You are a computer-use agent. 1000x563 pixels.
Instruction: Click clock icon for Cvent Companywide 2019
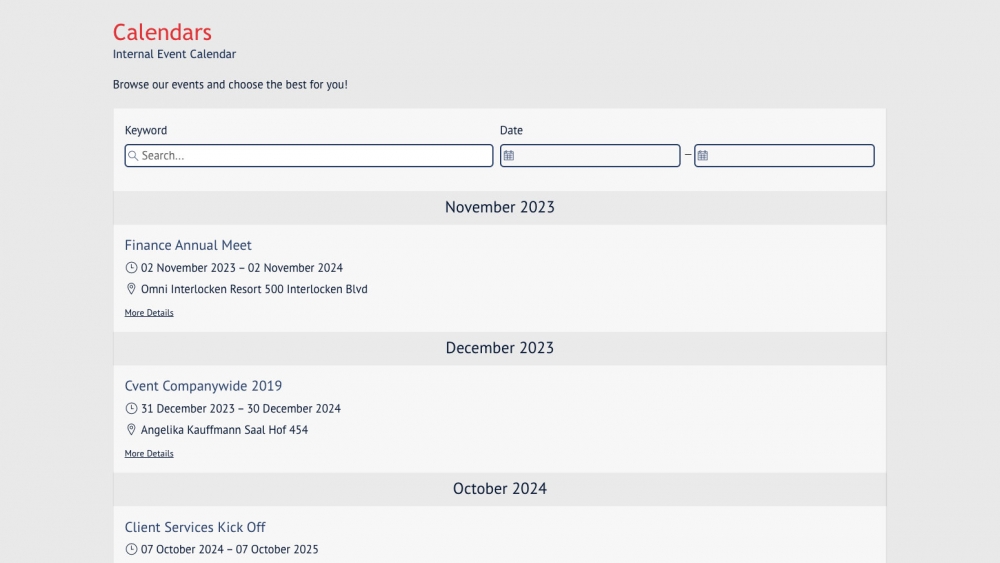[x=131, y=409]
